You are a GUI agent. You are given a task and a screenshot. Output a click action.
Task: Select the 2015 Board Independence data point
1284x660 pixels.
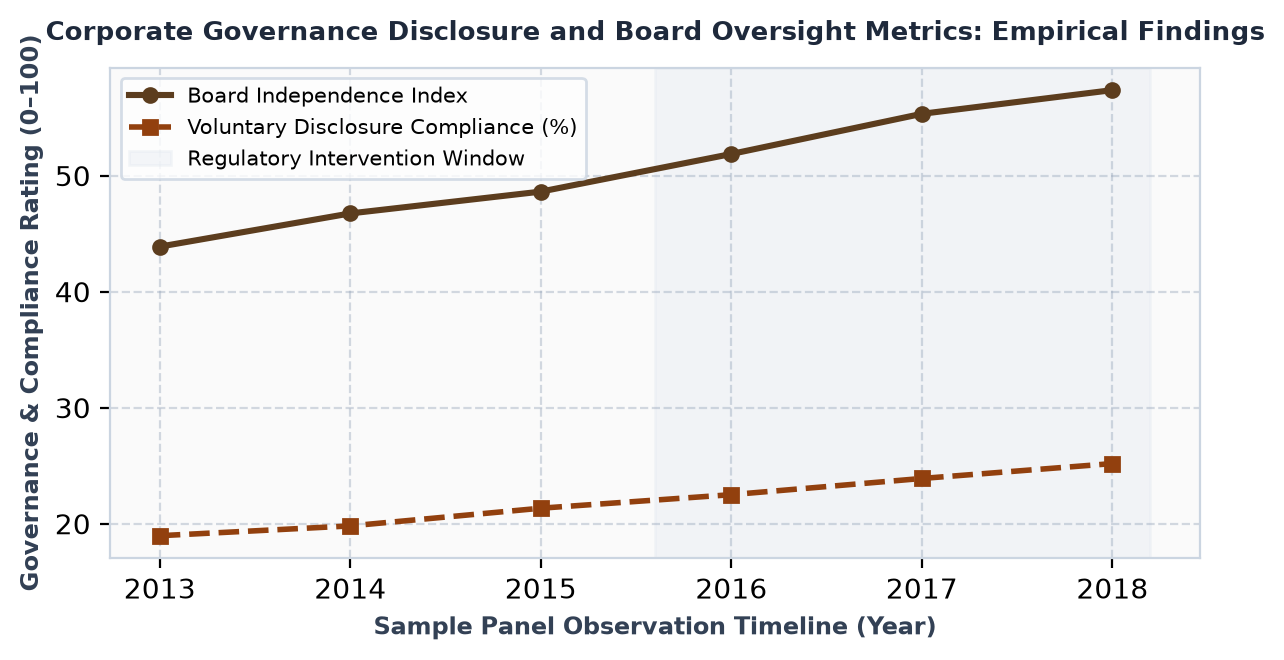point(541,192)
